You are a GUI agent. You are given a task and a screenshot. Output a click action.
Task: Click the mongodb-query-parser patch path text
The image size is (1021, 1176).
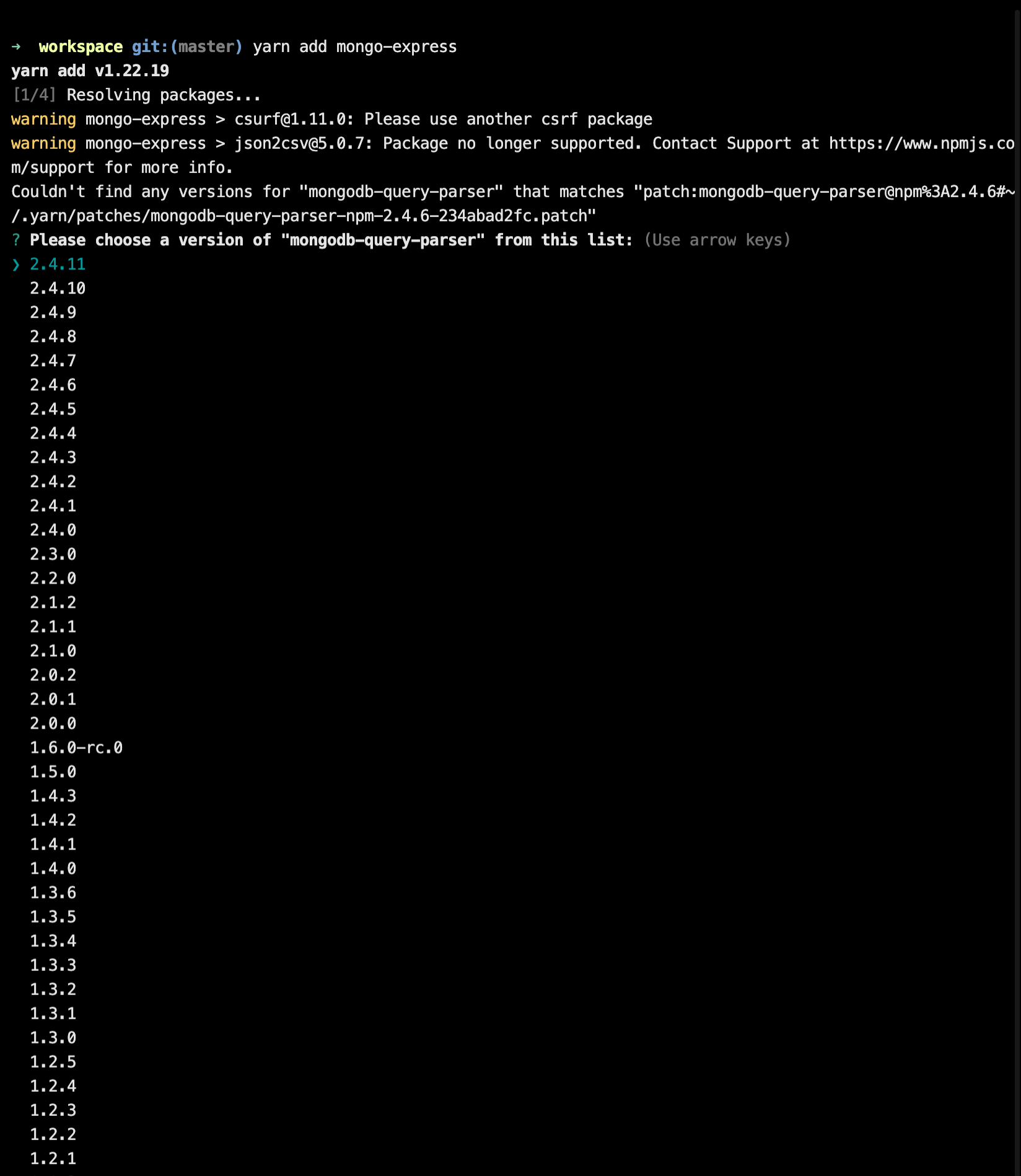304,216
